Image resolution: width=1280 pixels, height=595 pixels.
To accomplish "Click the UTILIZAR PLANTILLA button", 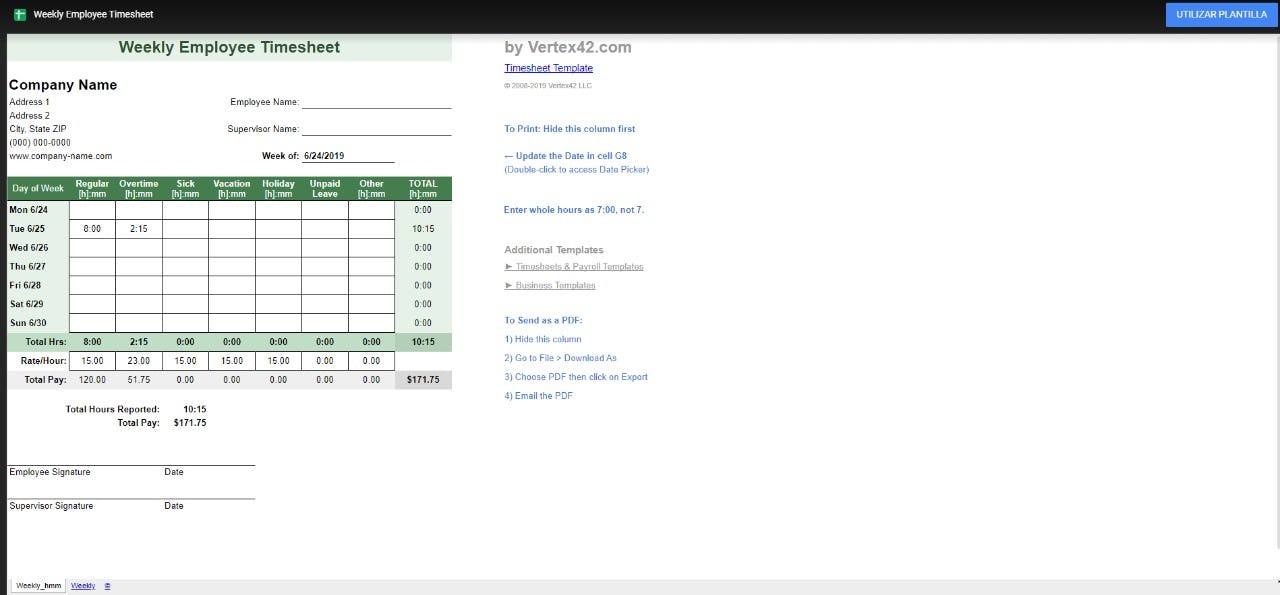I will (1221, 15).
